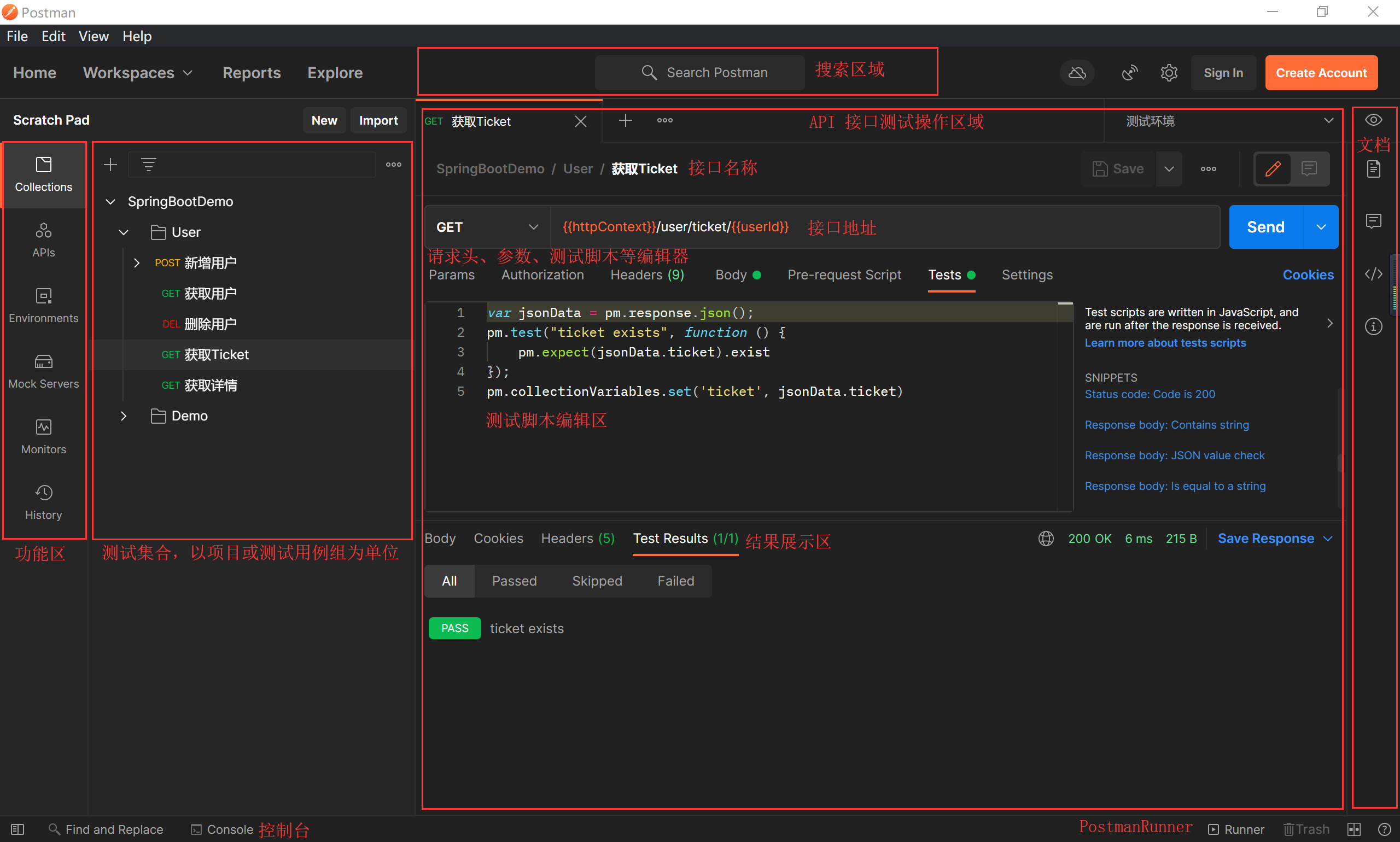
Task: Open the help icon in status bar
Action: [x=1384, y=829]
